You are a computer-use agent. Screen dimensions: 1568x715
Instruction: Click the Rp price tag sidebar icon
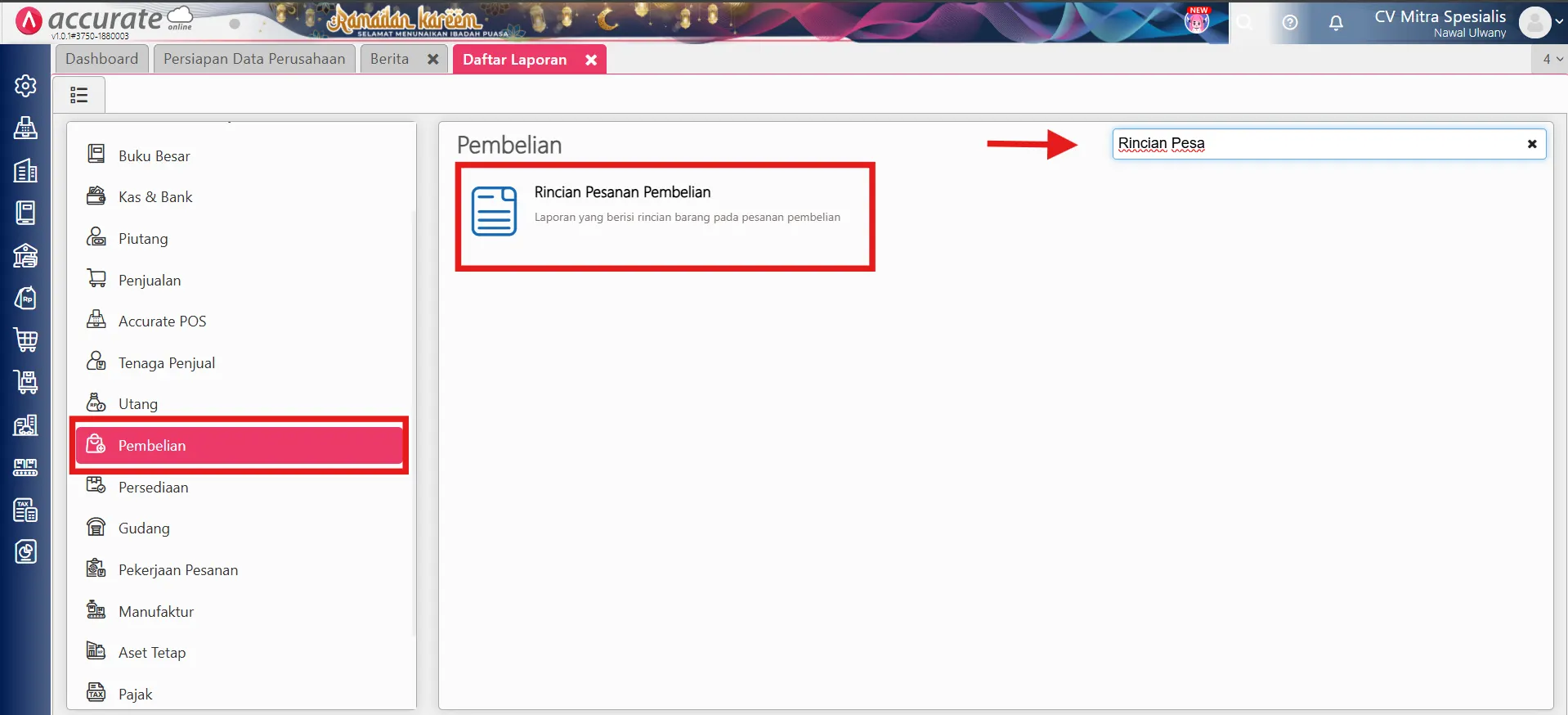(x=25, y=298)
